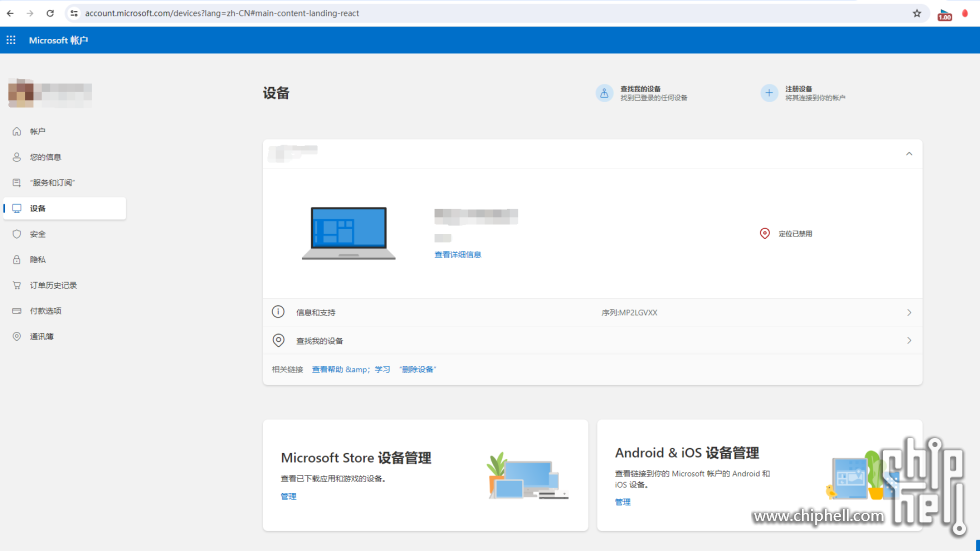Open the 1.00 extension icon
Viewport: 980px width, 551px height.
coord(944,14)
